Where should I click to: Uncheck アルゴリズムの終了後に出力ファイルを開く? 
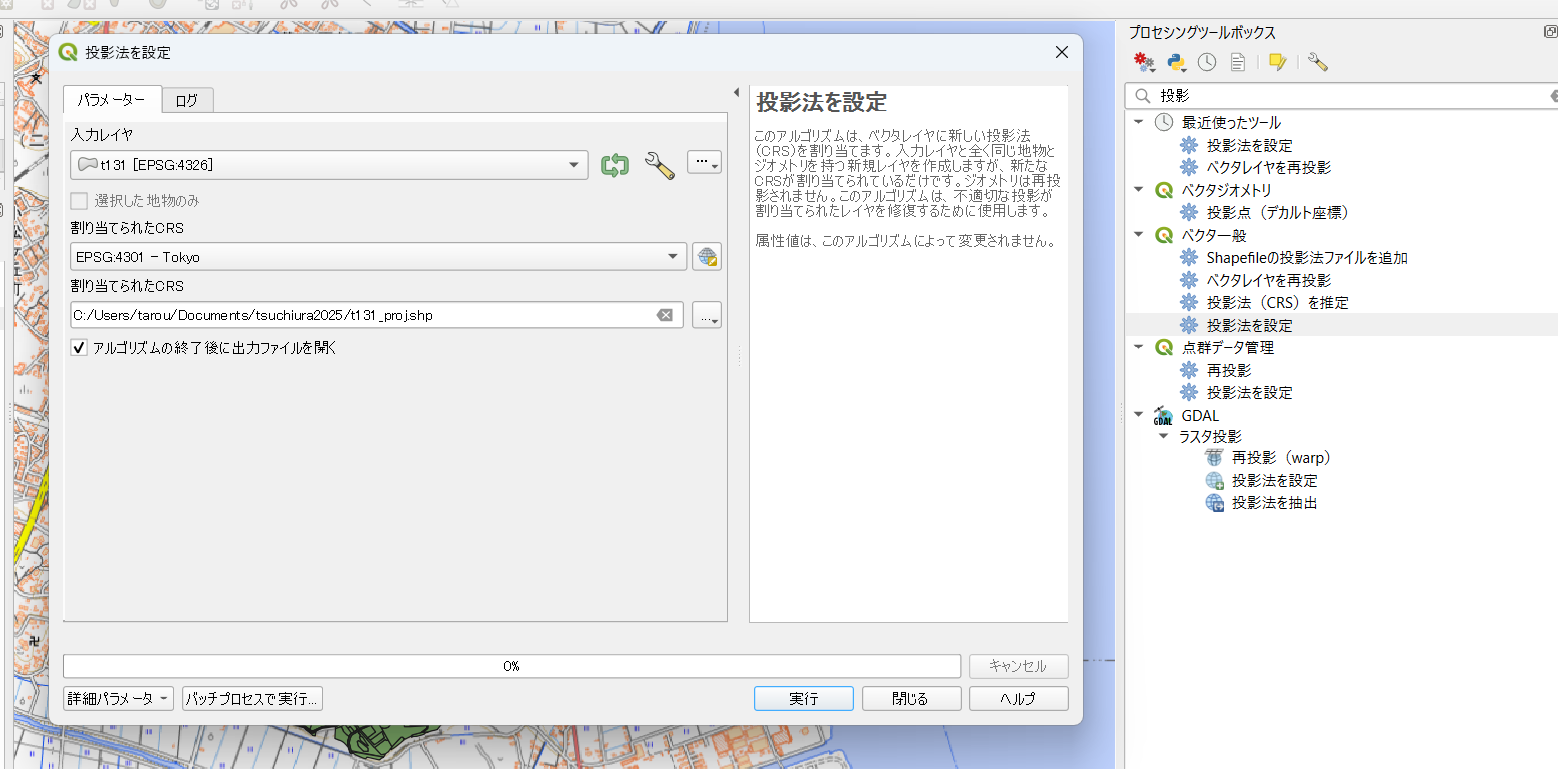pyautogui.click(x=79, y=348)
